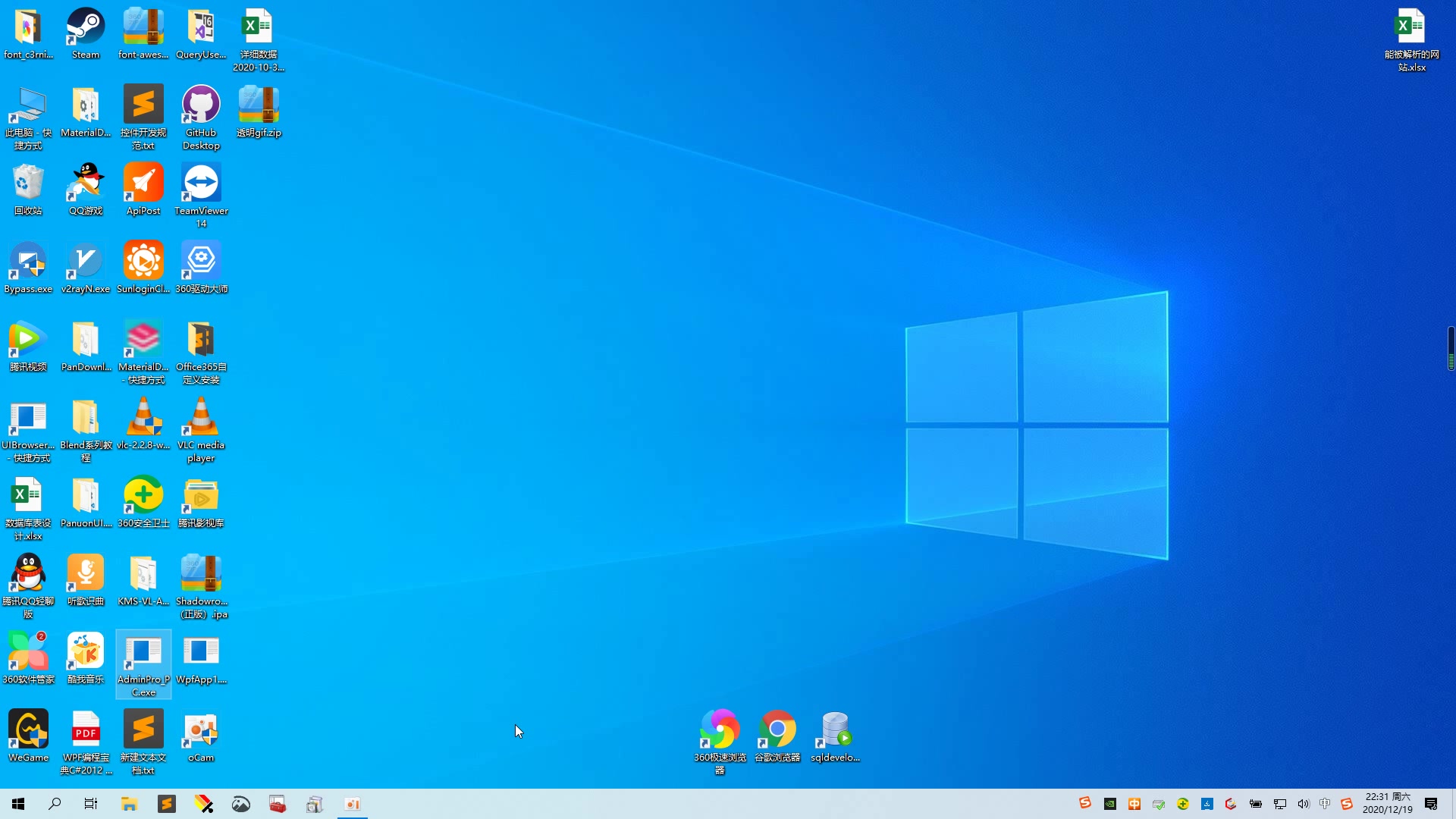Select the v2rayN.exe shortcut
This screenshot has height=819, width=1456.
[x=86, y=268]
